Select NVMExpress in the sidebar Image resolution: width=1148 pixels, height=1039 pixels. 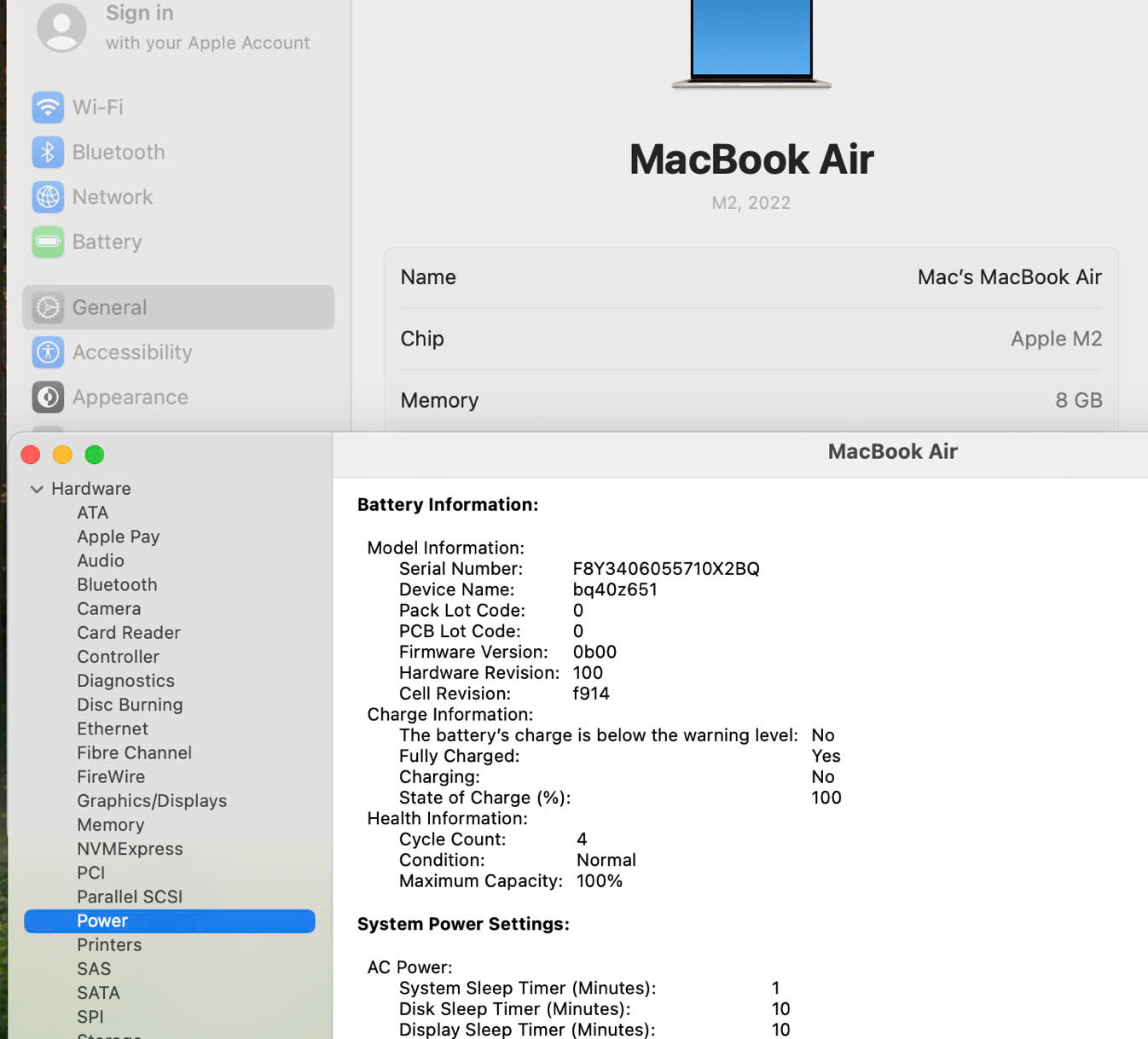pyautogui.click(x=130, y=849)
